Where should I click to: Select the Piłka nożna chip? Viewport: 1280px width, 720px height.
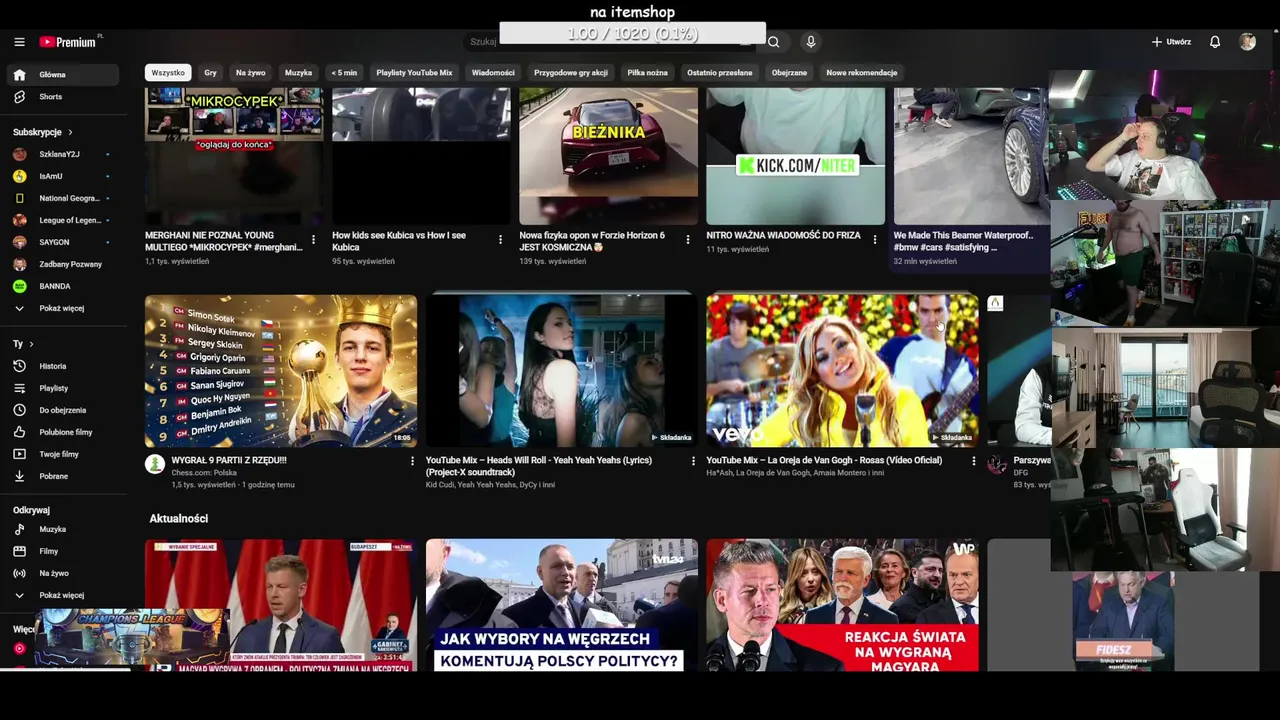(647, 73)
